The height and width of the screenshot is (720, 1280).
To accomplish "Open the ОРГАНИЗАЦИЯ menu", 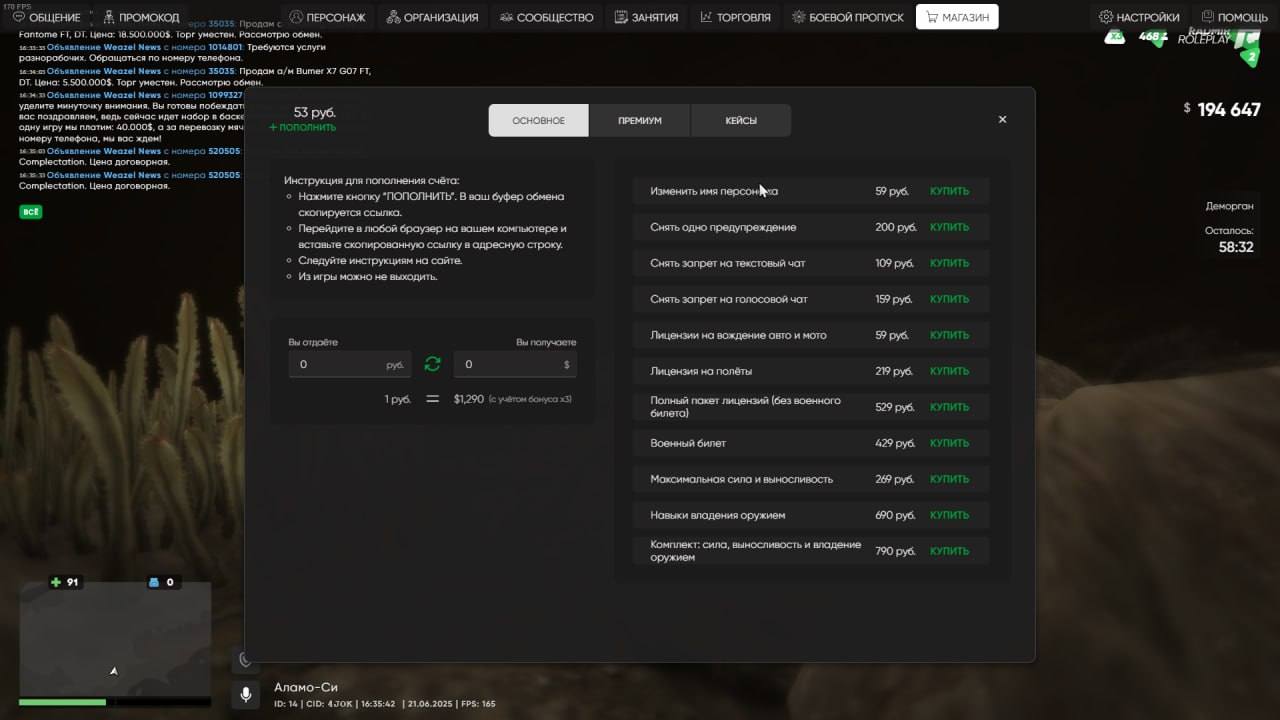I will point(432,17).
